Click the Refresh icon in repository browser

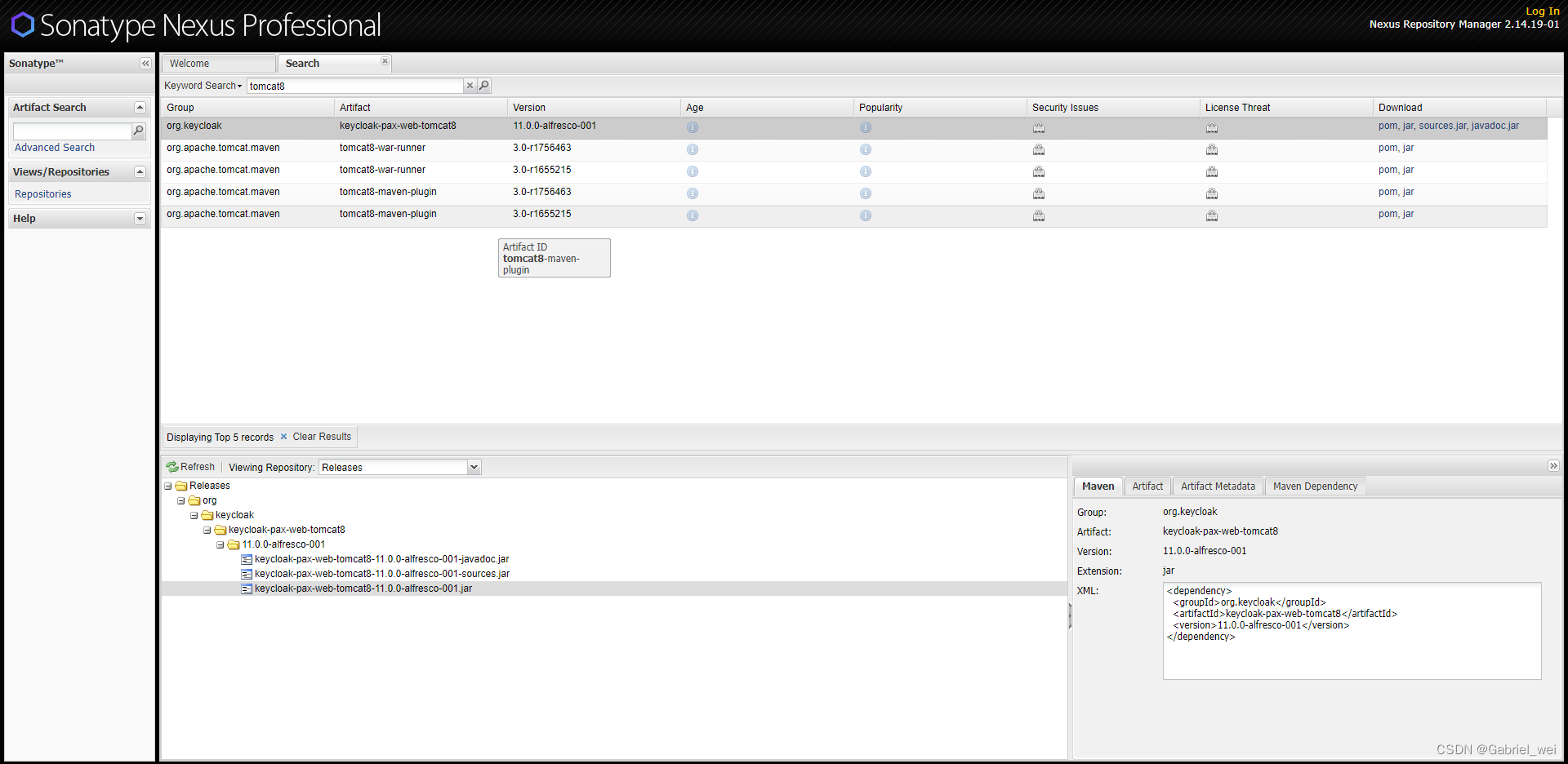pyautogui.click(x=172, y=467)
